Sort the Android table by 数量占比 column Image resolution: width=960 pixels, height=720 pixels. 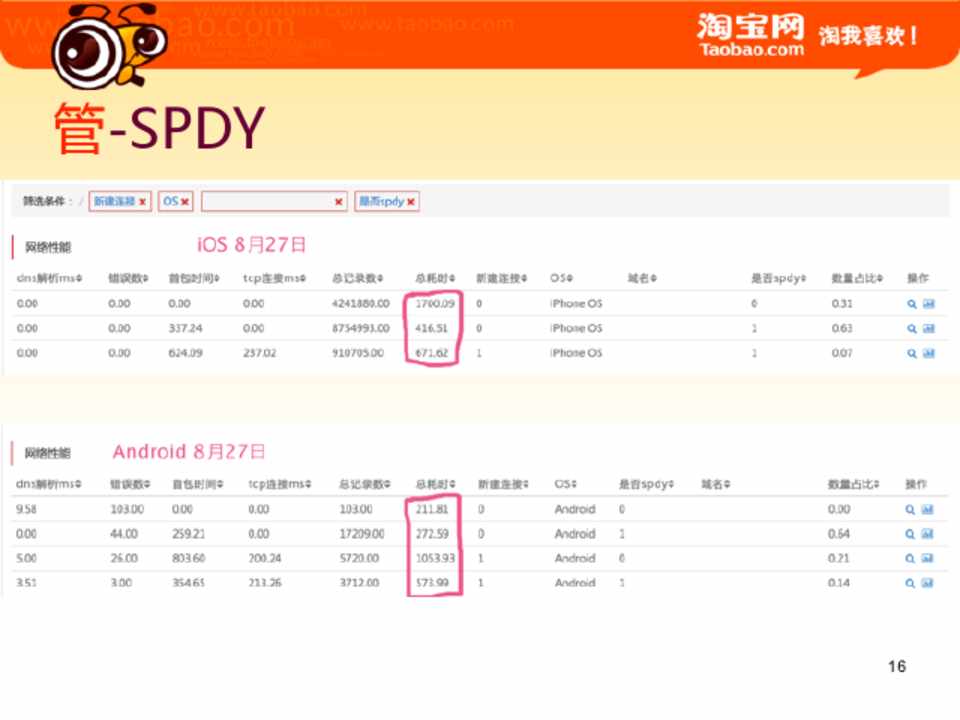(x=856, y=484)
